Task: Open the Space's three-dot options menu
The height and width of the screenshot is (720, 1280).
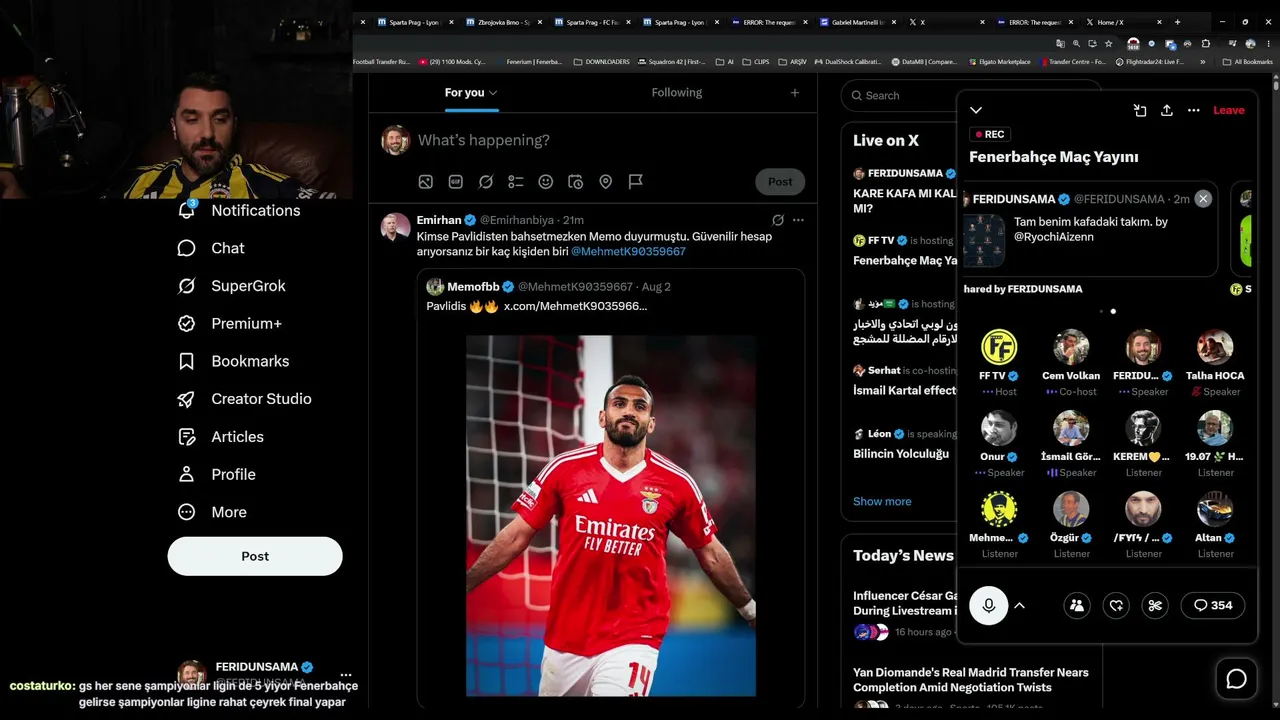Action: click(x=1194, y=111)
